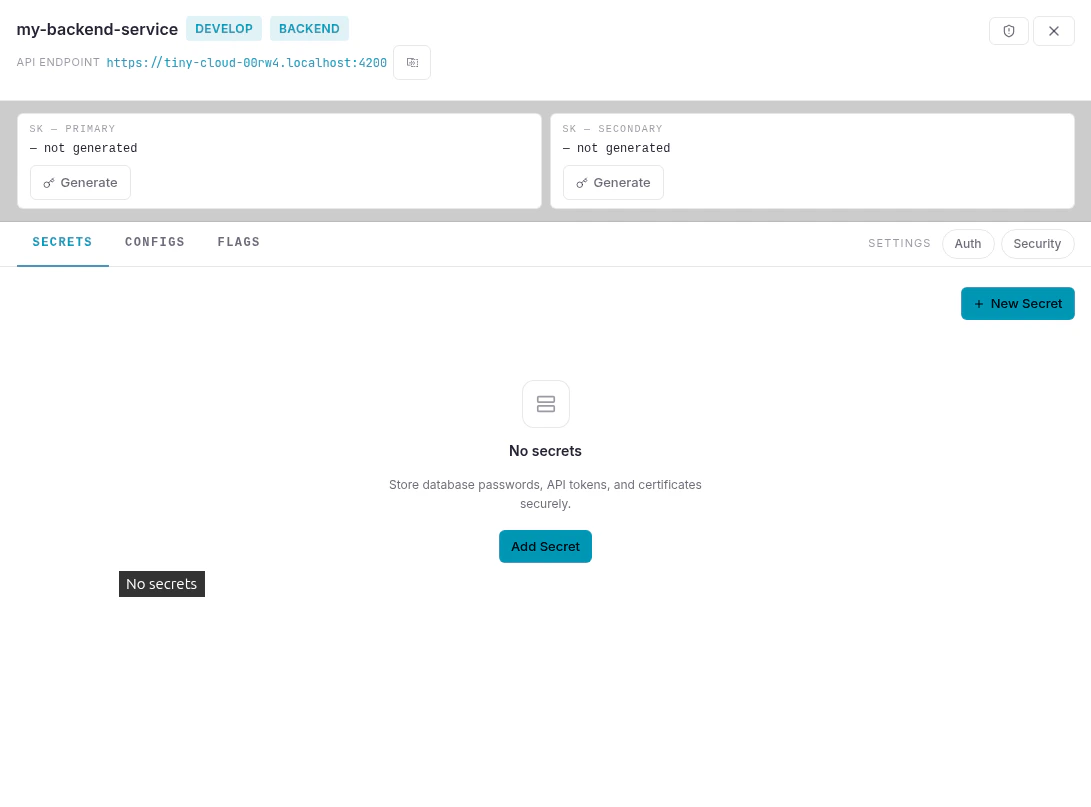This screenshot has width=1091, height=807.
Task: Generate the primary SK key
Action: click(80, 182)
